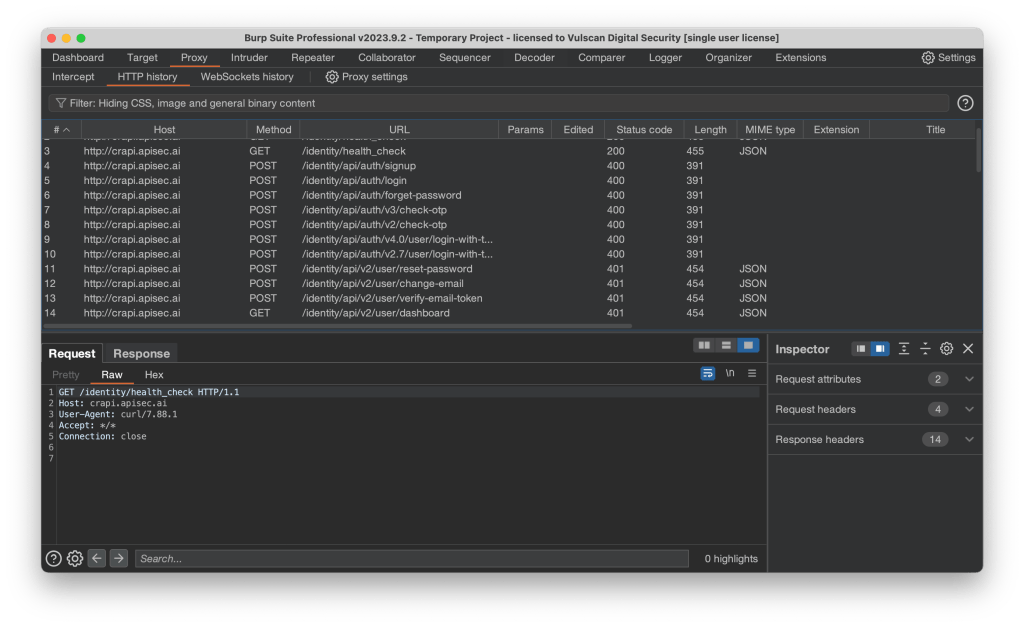The height and width of the screenshot is (627, 1024).
Task: Dock Inspector to the right layout
Action: 880,349
